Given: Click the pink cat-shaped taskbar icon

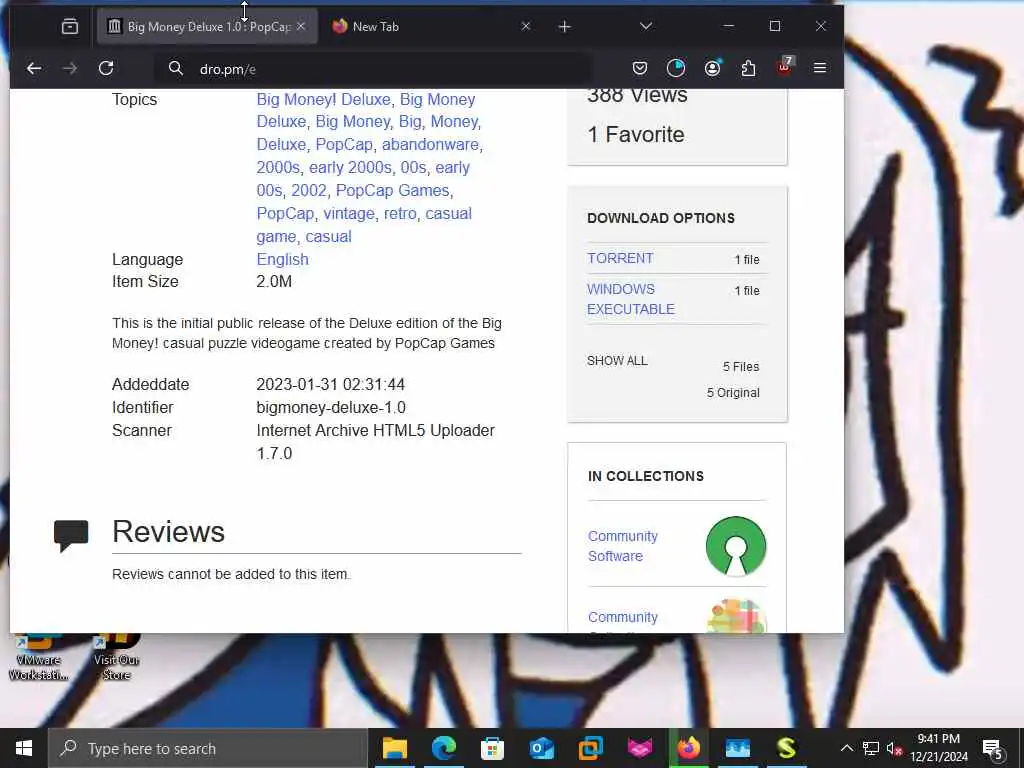Looking at the screenshot, I should point(639,748).
